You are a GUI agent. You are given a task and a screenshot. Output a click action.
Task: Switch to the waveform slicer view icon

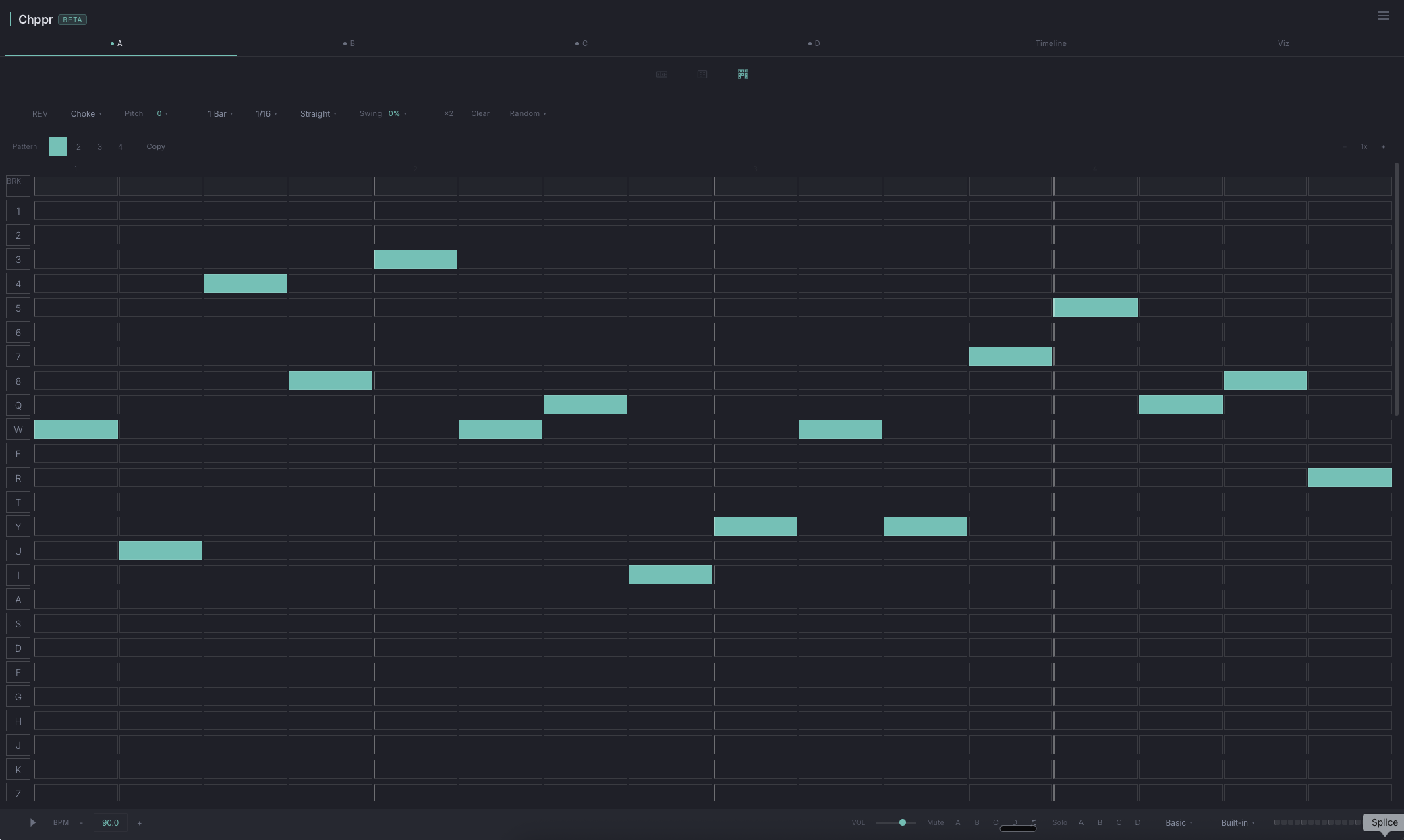pos(662,74)
